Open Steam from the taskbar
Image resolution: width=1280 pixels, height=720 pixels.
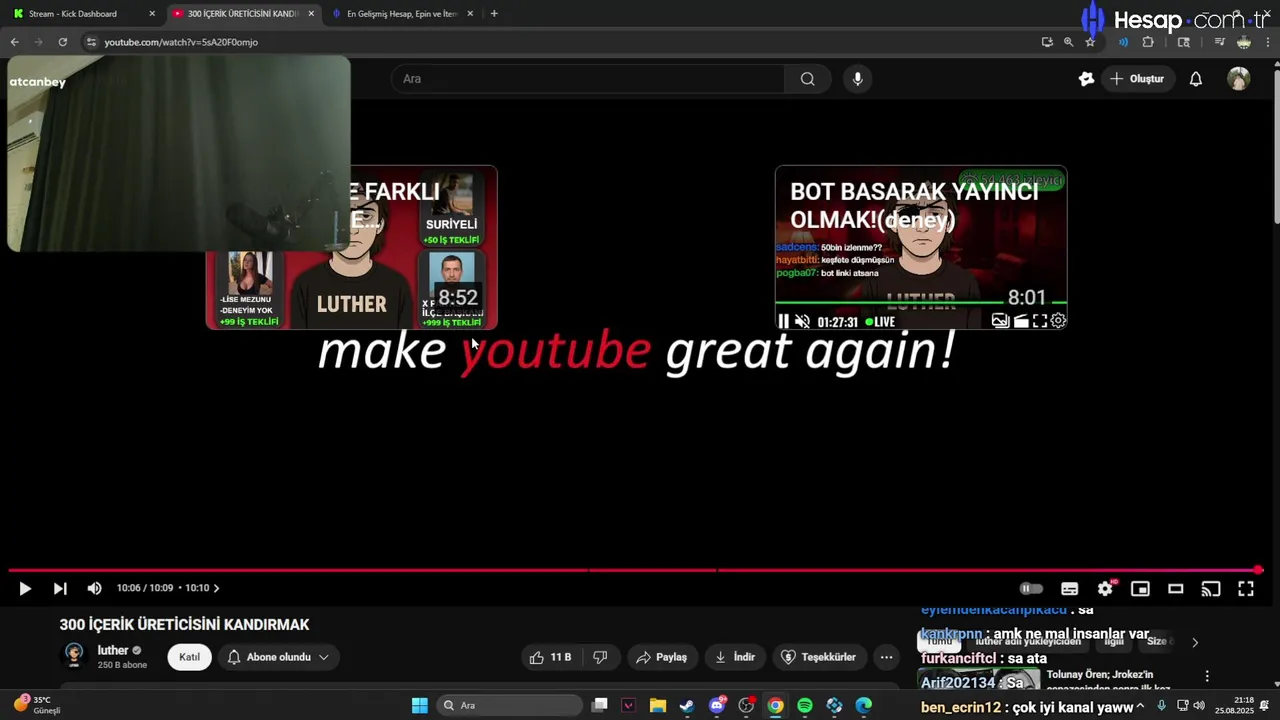[x=687, y=706]
